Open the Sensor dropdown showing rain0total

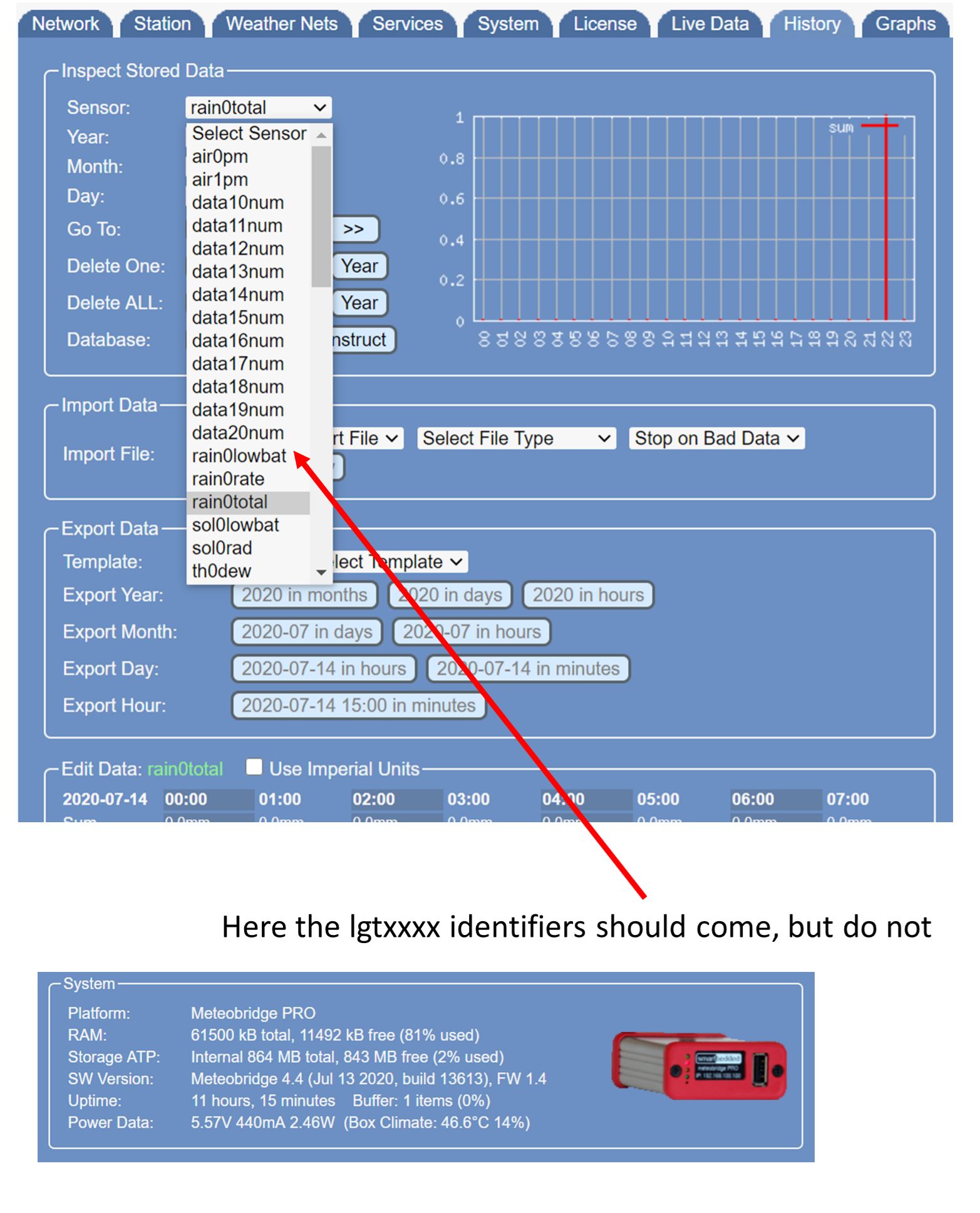coord(259,108)
